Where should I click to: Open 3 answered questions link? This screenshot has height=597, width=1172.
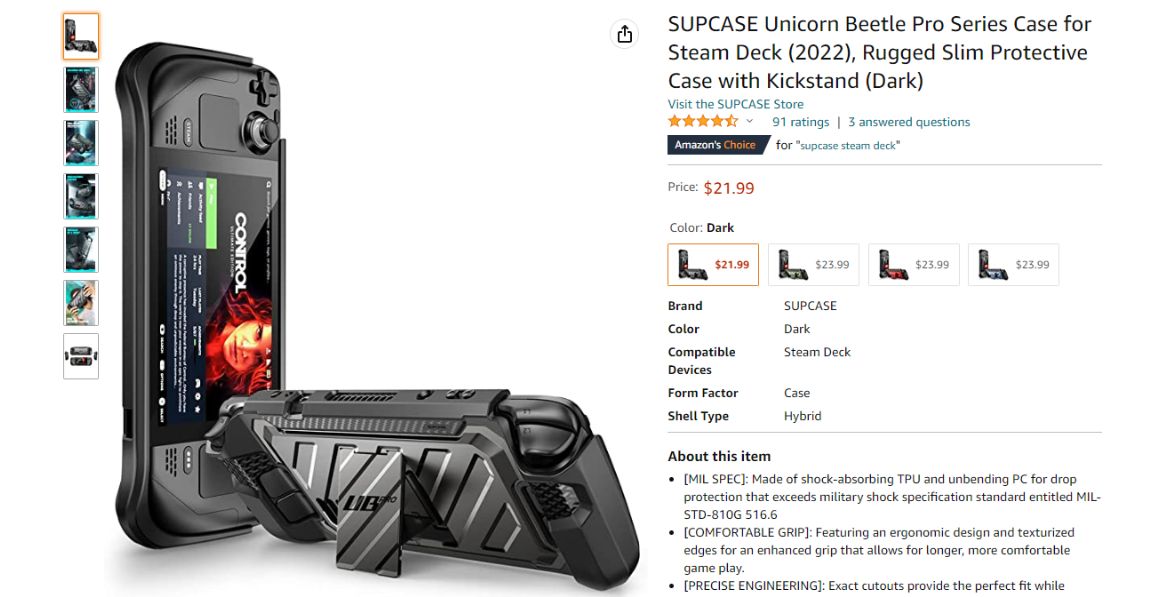point(909,122)
